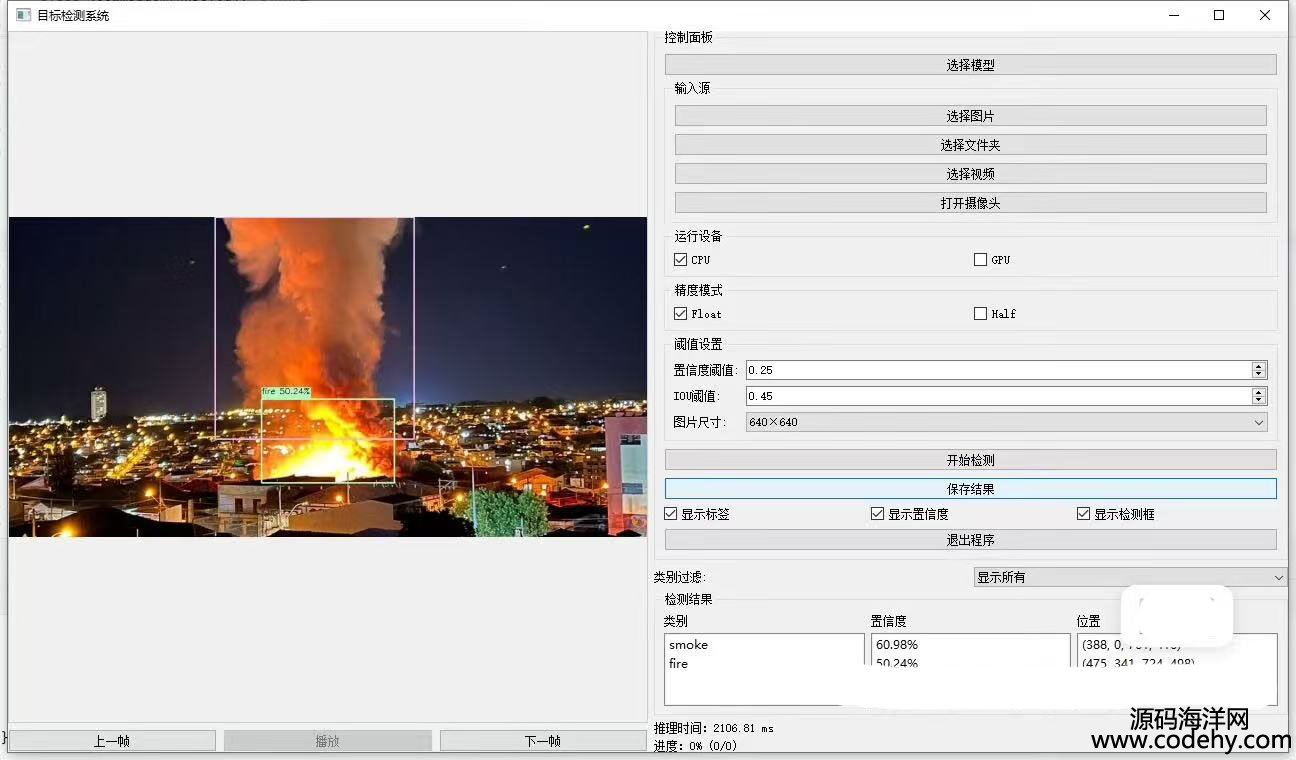Image resolution: width=1296 pixels, height=760 pixels.
Task: Go to next frame with 下一帧
Action: 543,741
